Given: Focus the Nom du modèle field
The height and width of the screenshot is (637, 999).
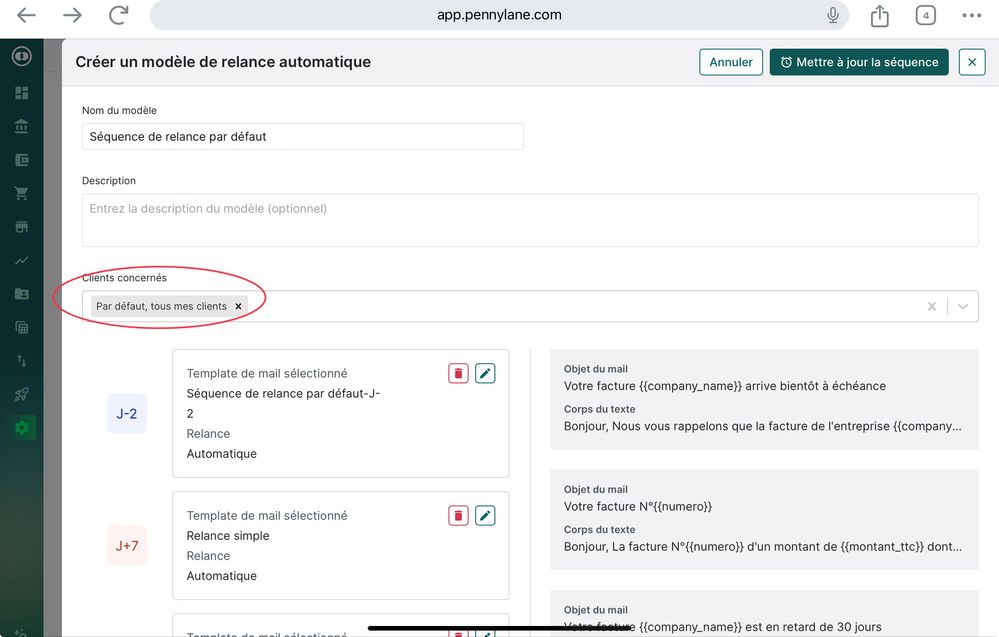Looking at the screenshot, I should click(302, 137).
